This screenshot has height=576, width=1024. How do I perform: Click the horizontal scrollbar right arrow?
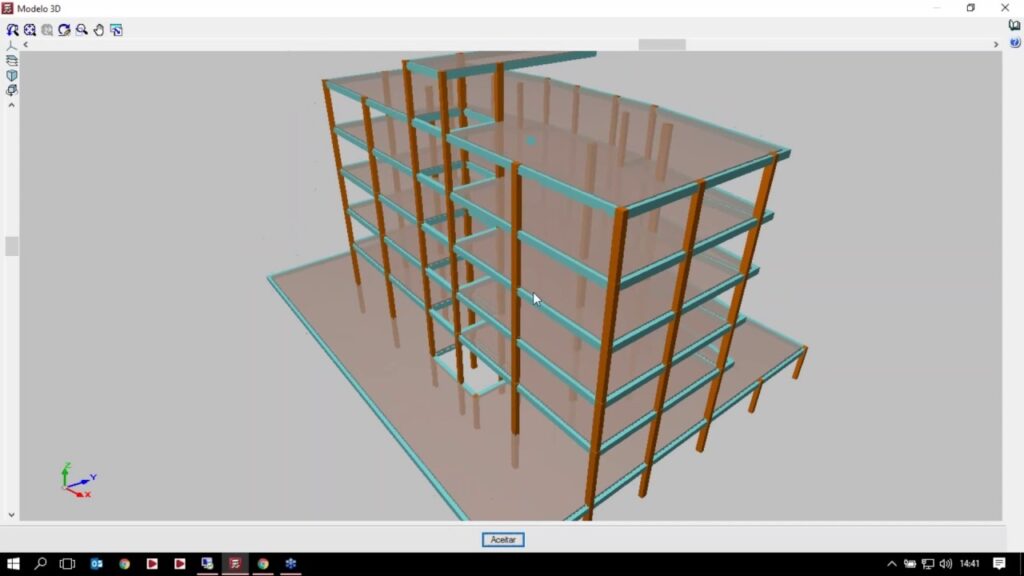pos(996,45)
